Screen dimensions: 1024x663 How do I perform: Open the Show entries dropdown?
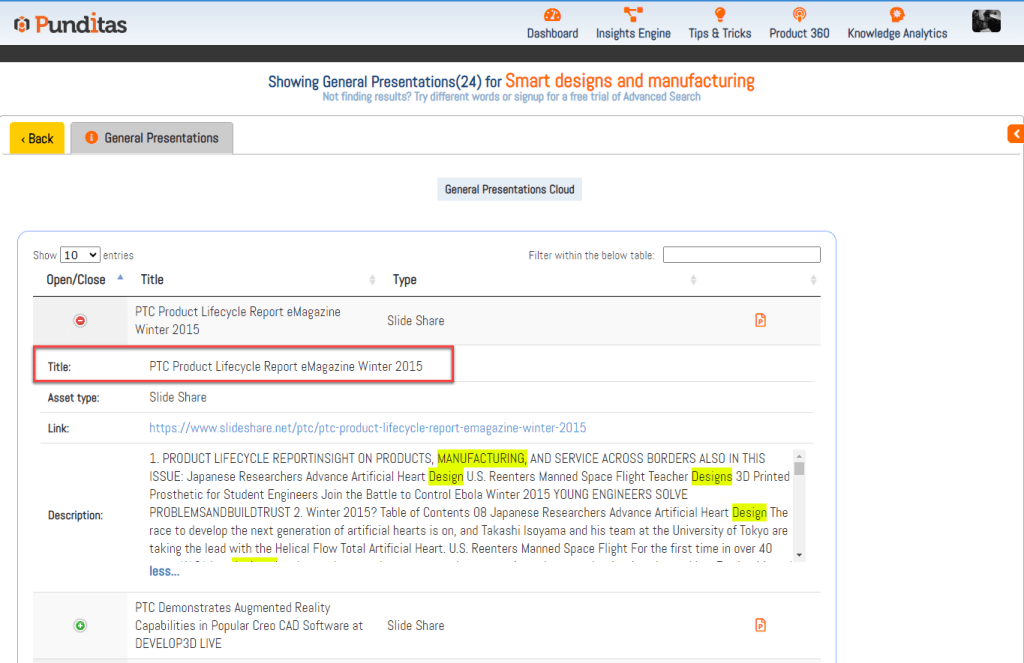80,255
